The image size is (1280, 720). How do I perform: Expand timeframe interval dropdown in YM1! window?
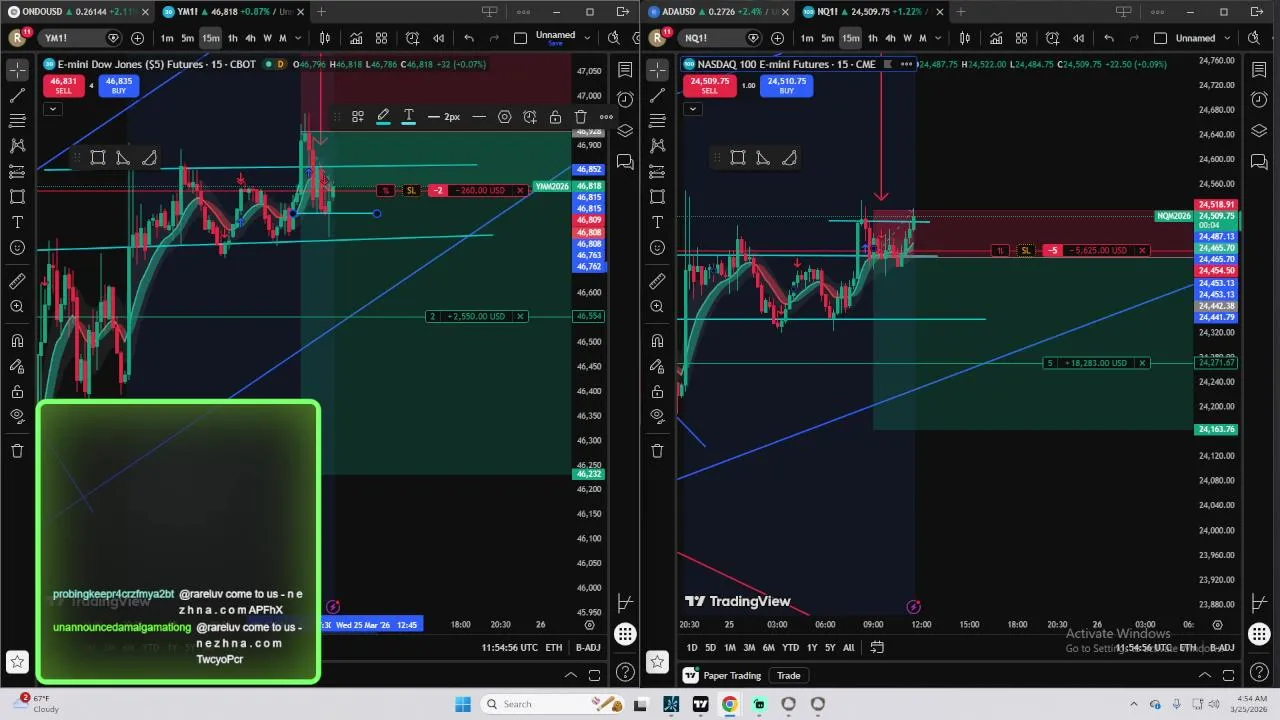point(298,38)
